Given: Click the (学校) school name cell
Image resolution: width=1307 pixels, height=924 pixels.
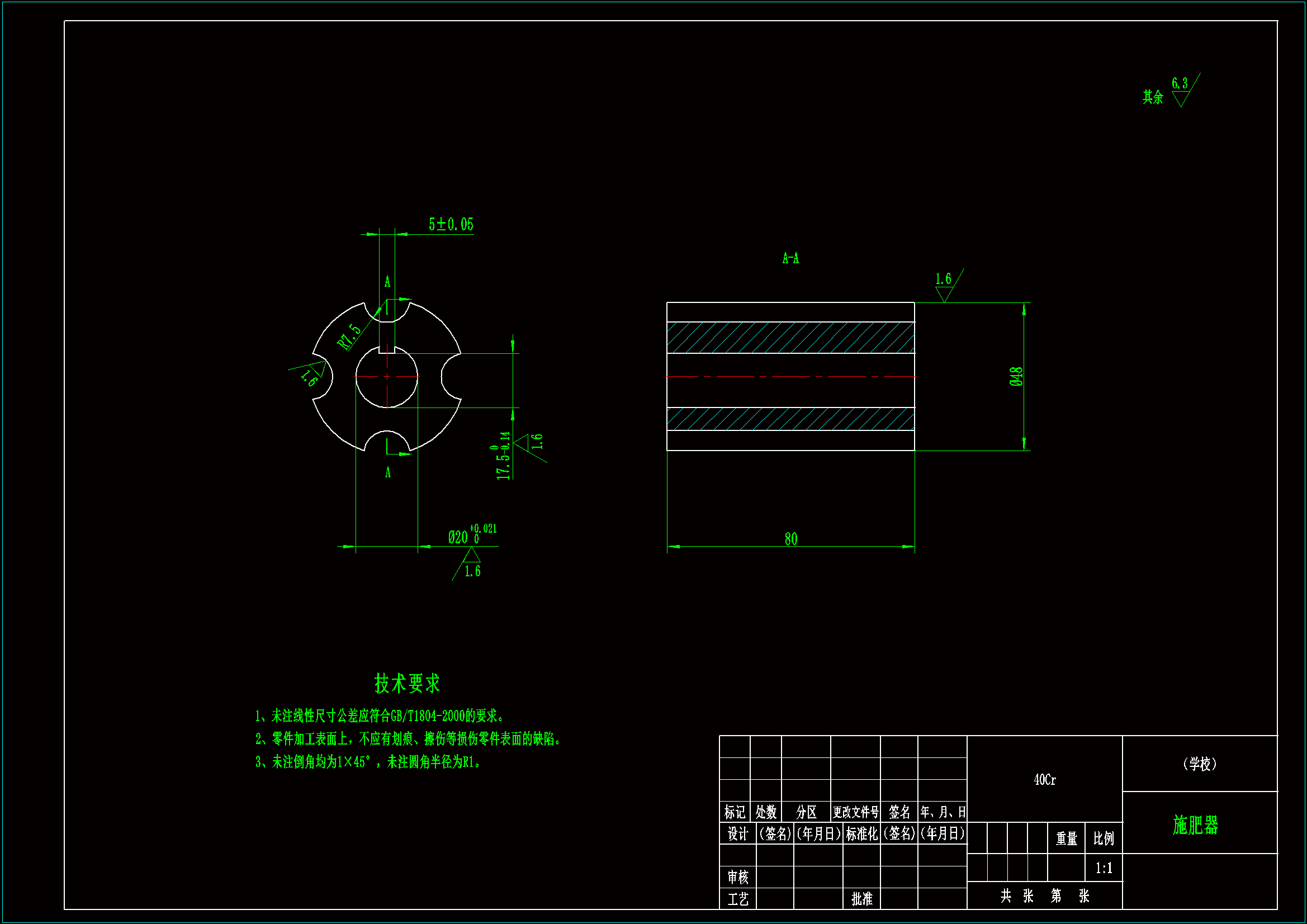Looking at the screenshot, I should click(x=1200, y=764).
